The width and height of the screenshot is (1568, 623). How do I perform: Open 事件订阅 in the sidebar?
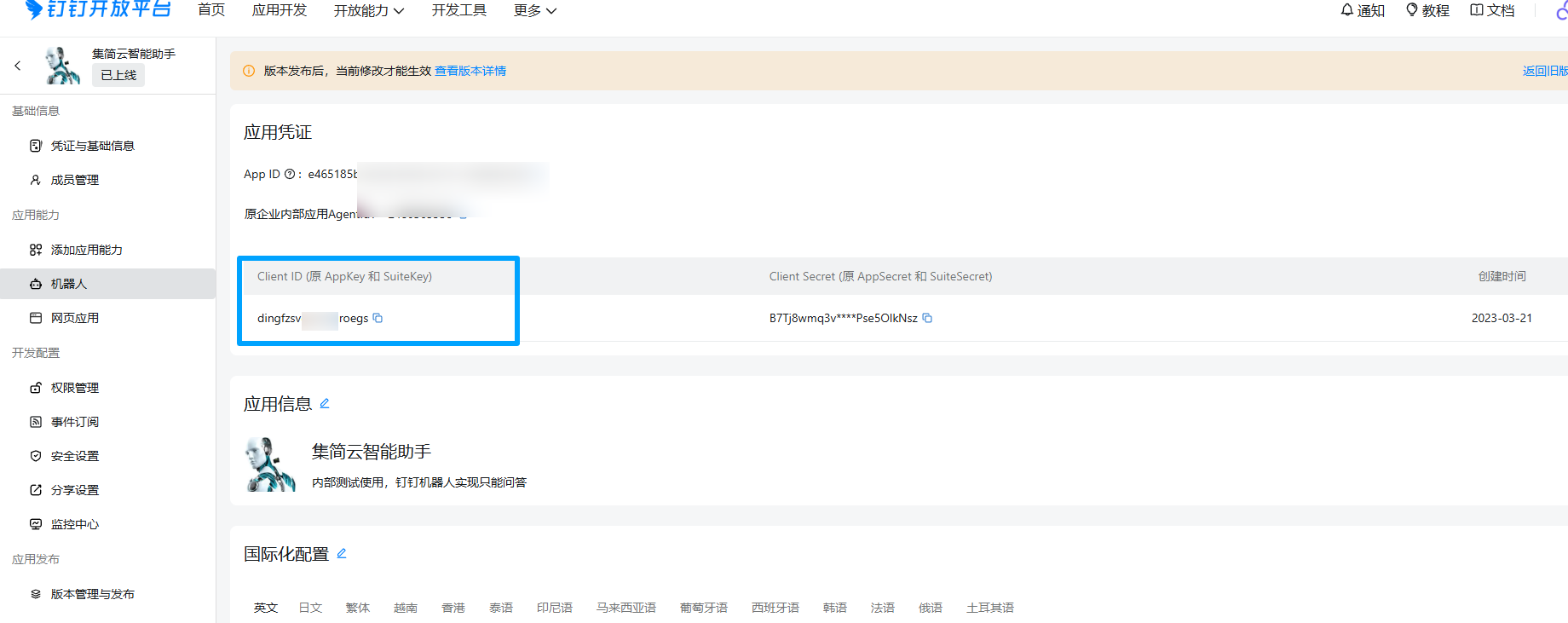[x=75, y=422]
